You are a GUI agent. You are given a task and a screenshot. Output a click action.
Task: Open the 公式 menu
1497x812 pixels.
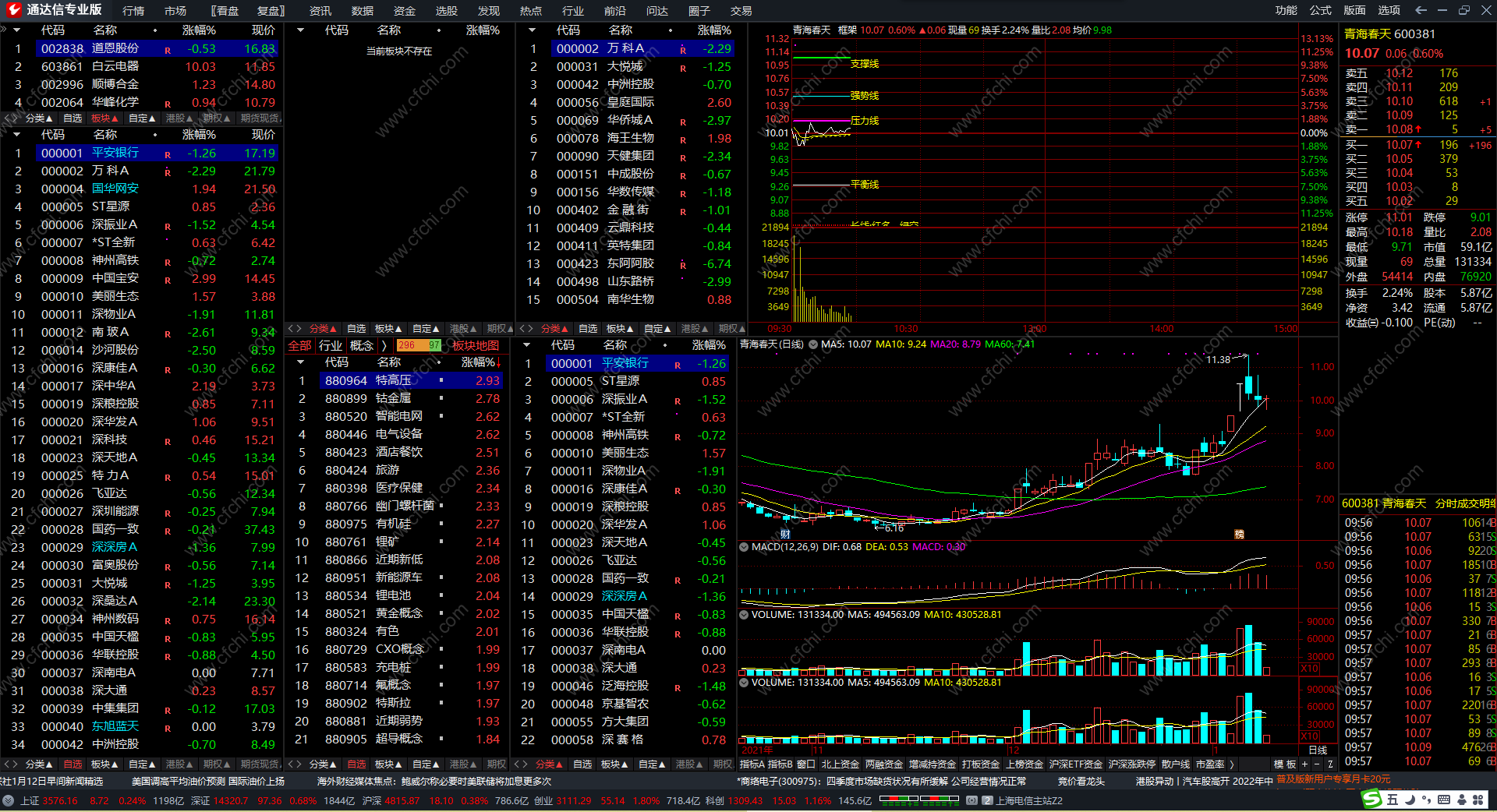coord(1321,10)
